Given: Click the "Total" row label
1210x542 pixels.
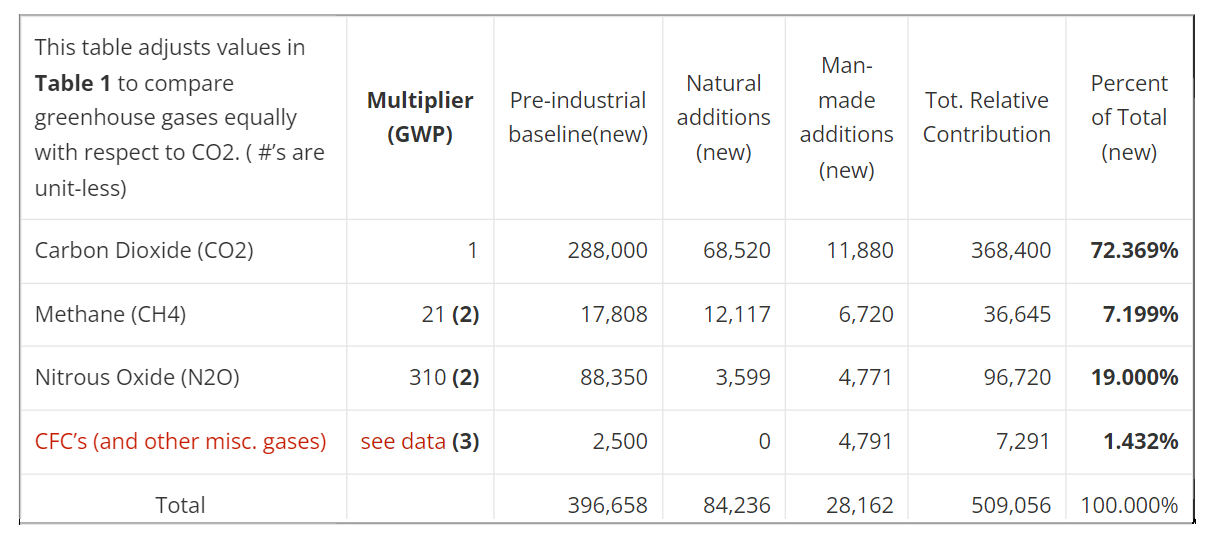Looking at the screenshot, I should pos(180,505).
